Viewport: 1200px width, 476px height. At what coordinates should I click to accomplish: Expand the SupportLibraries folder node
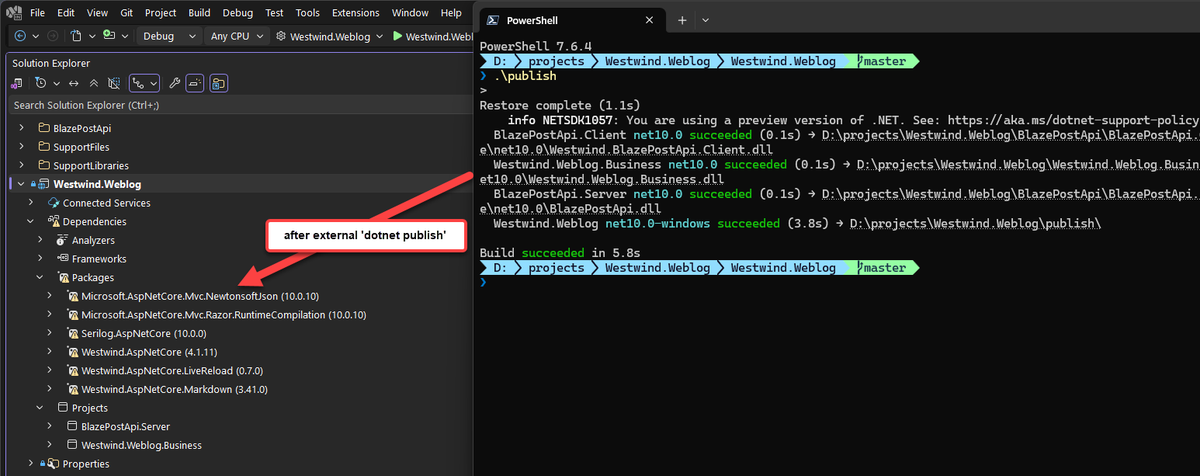coord(22,166)
